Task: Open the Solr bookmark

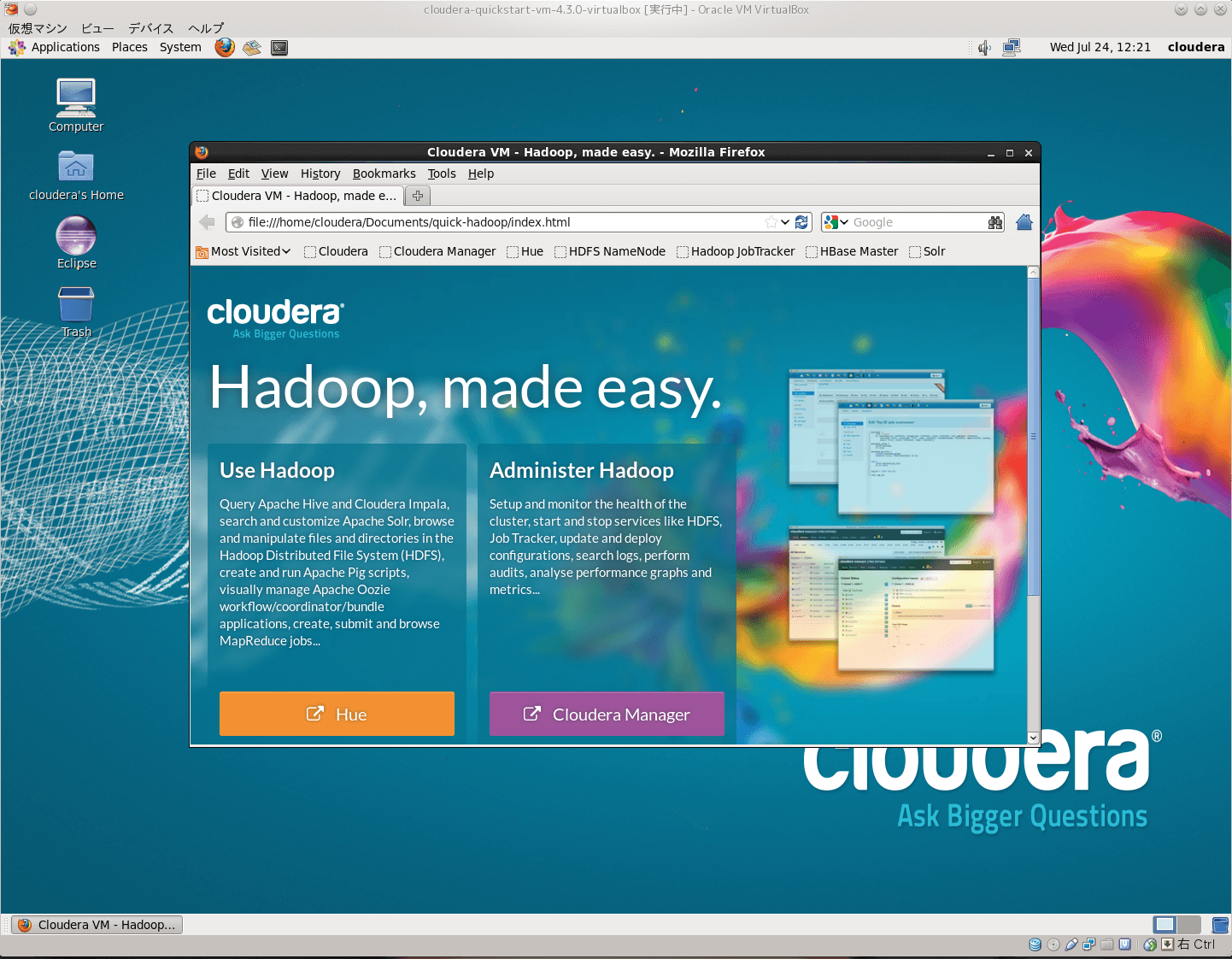Action: tap(927, 251)
